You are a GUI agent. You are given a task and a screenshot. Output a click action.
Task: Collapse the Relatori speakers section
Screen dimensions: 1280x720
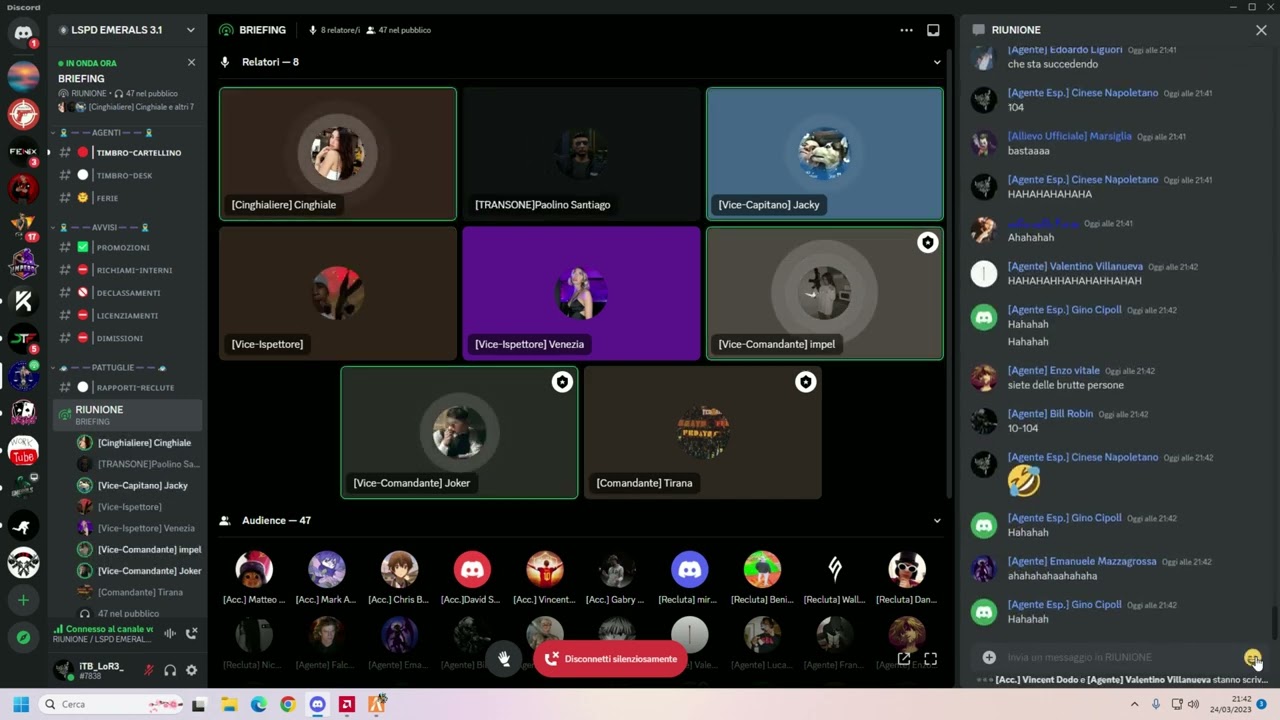coord(937,62)
